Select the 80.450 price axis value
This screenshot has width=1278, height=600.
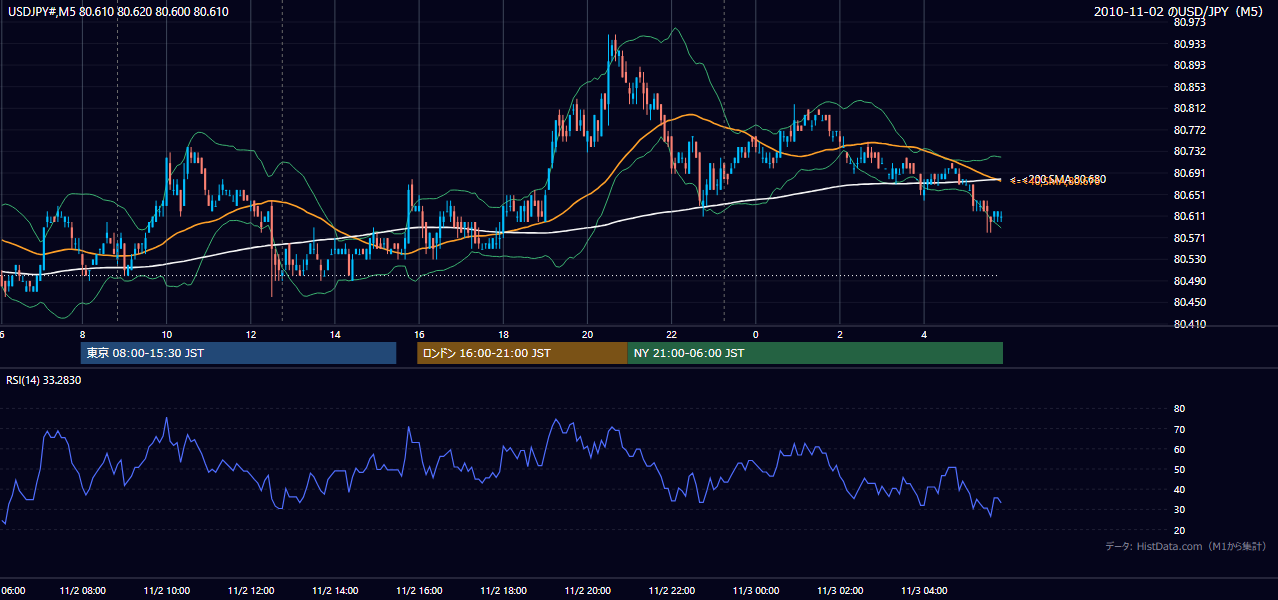(x=1190, y=302)
